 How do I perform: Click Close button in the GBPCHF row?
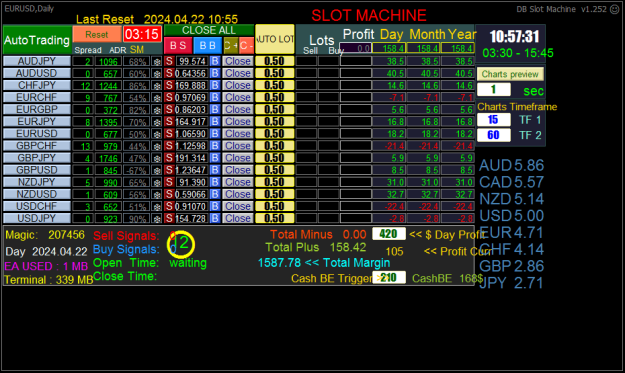238,146
